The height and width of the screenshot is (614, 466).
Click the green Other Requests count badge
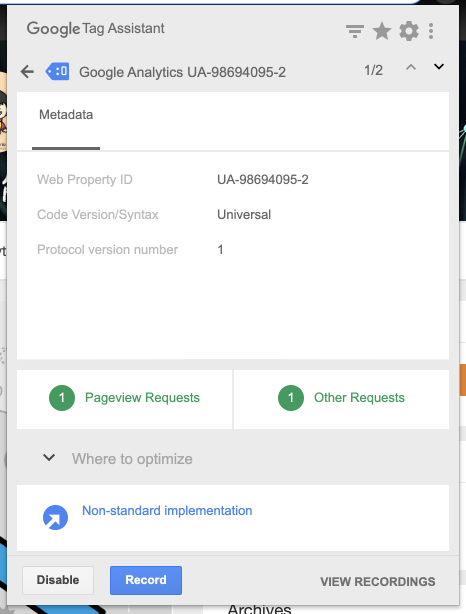(291, 398)
